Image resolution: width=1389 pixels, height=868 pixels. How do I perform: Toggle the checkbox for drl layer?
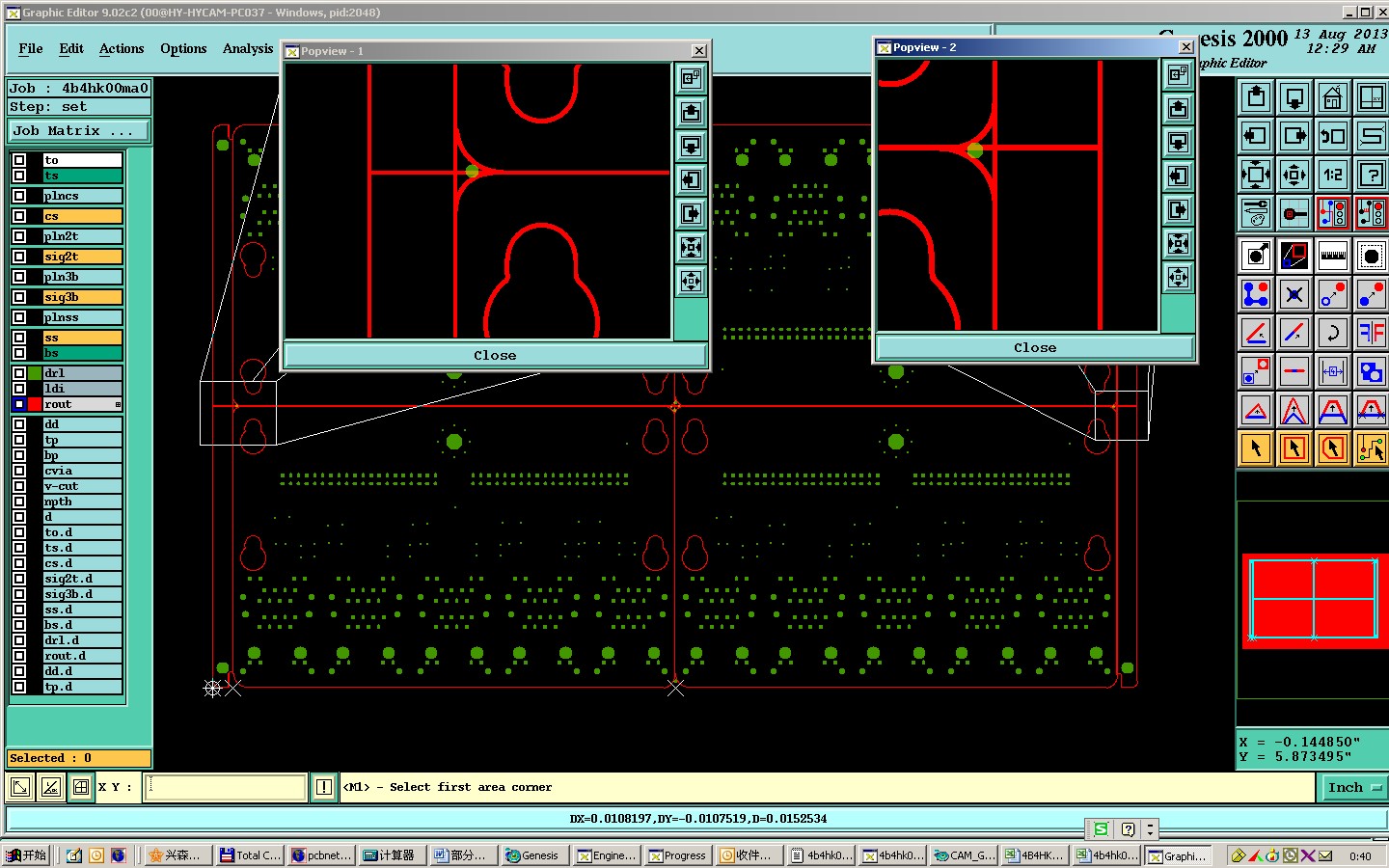(19, 373)
